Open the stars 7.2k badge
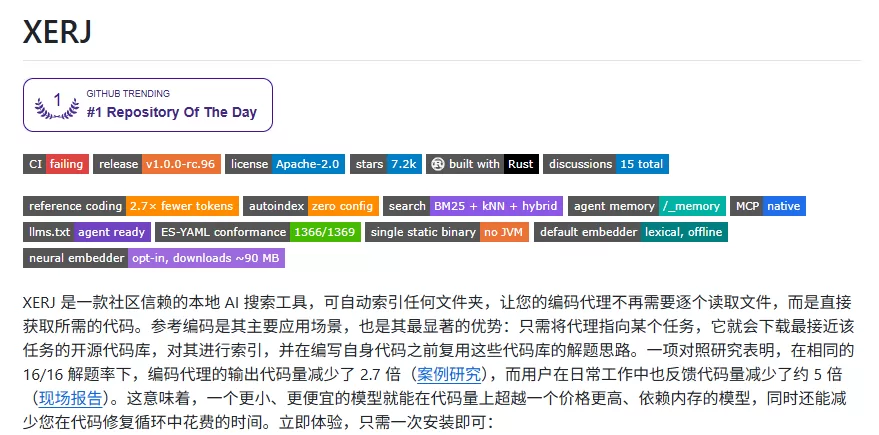879x435 pixels. [386, 164]
